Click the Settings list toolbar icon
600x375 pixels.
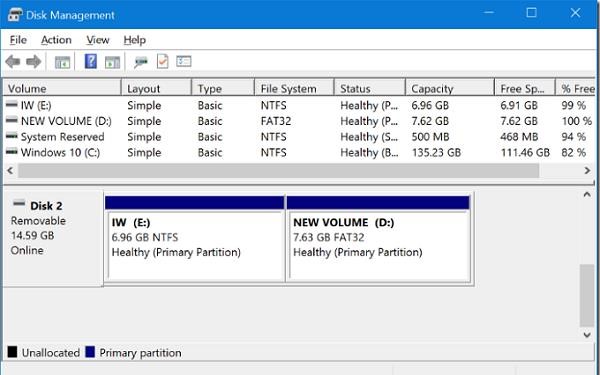(x=184, y=61)
